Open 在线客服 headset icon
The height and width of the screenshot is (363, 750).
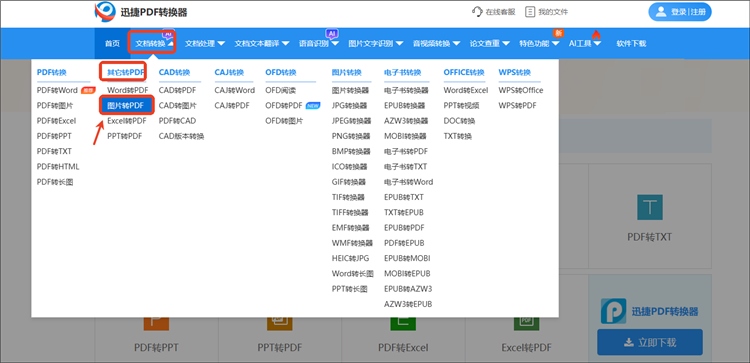tap(477, 12)
